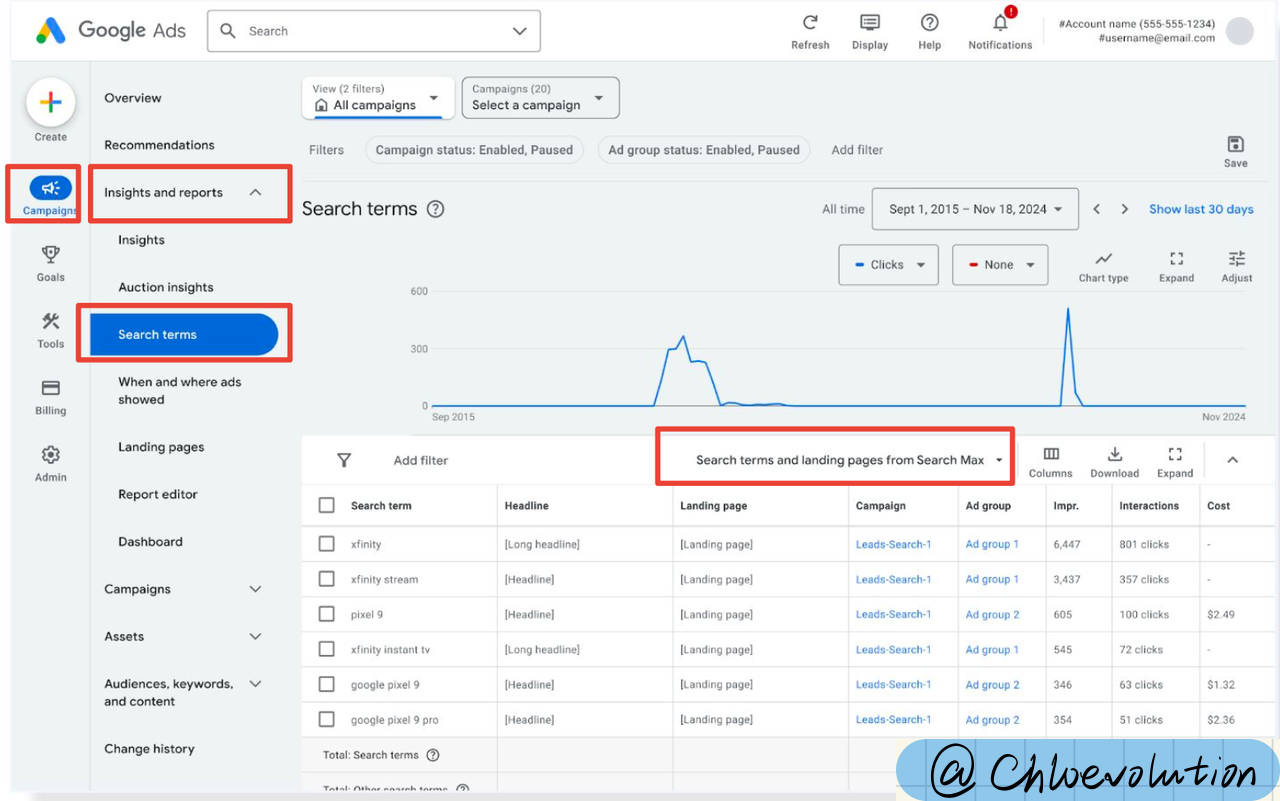
Task: Collapse the table with the up chevron
Action: (1233, 460)
